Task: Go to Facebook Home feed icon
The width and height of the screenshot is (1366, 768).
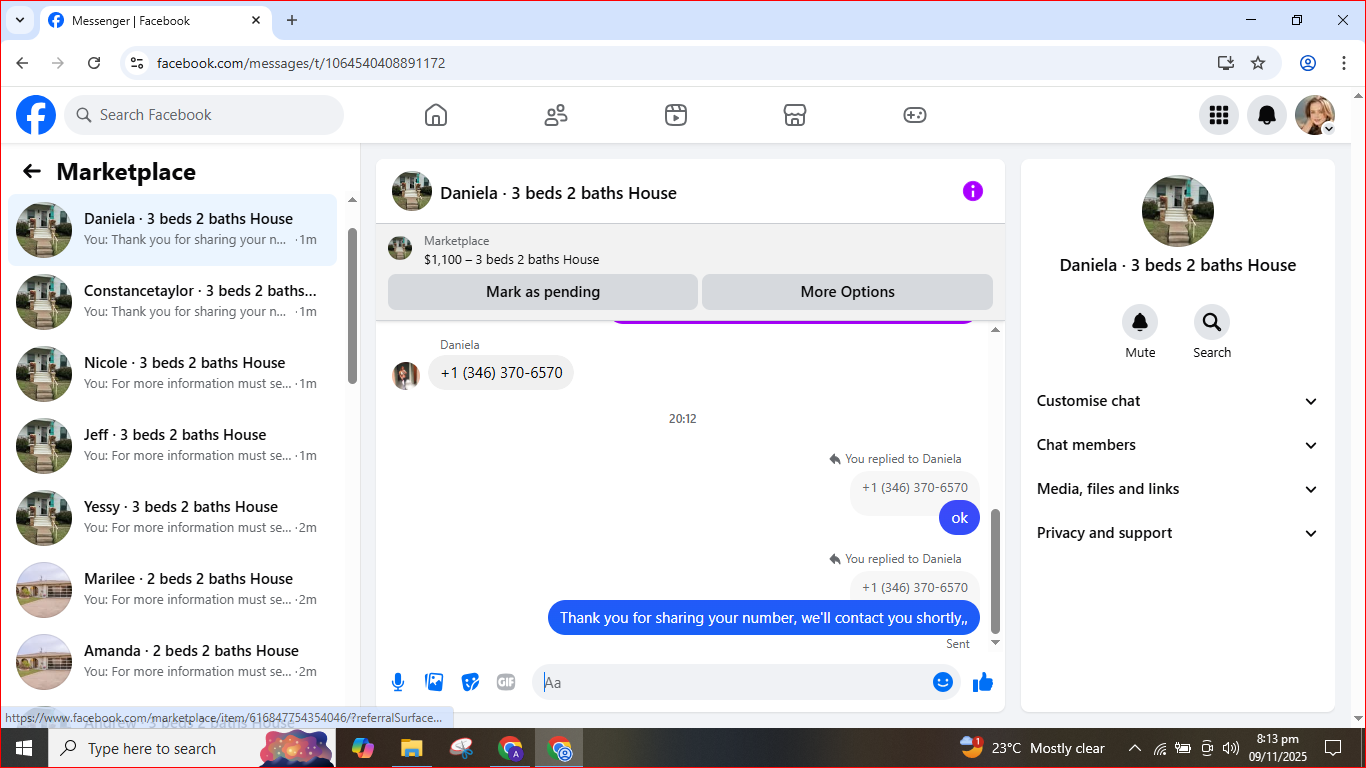Action: tap(436, 115)
